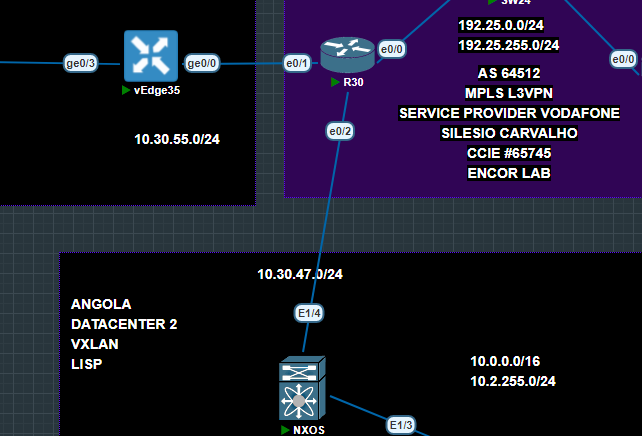Image resolution: width=642 pixels, height=436 pixels.
Task: Click the E1/3 interface label near NXOS
Action: tap(401, 425)
